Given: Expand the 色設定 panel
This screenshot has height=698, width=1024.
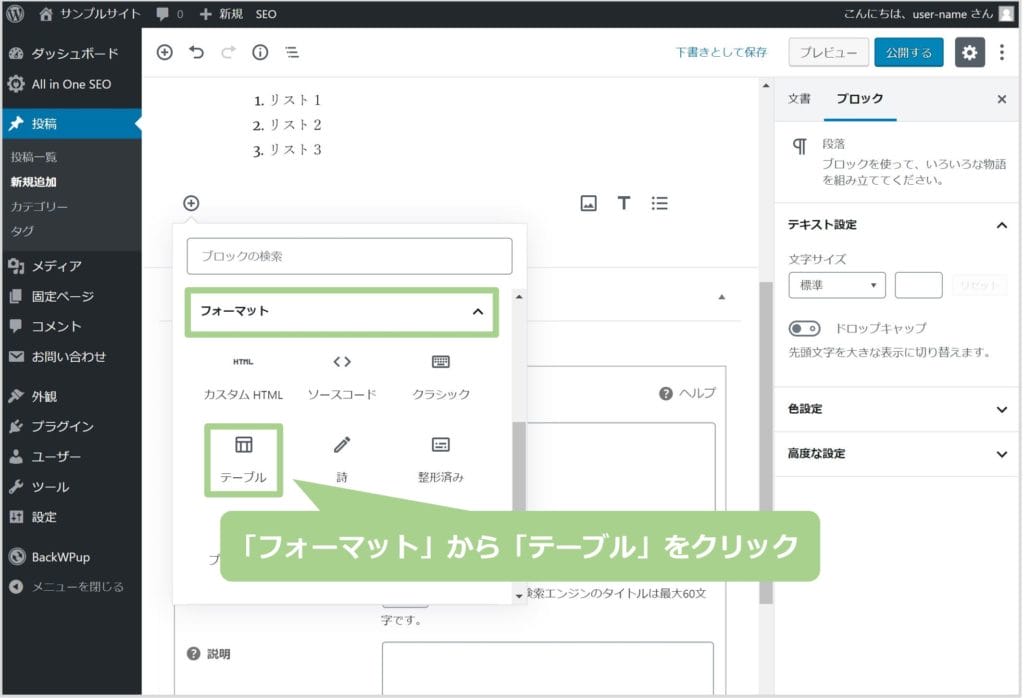Looking at the screenshot, I should [x=1002, y=409].
